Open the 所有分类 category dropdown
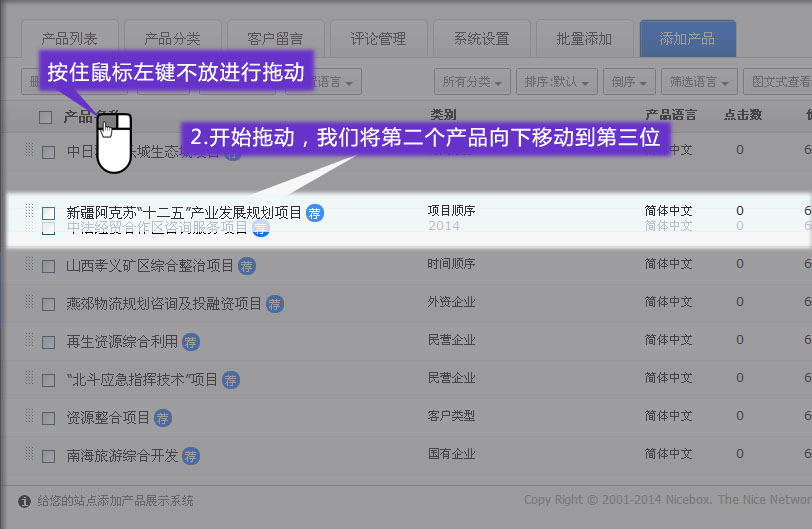The width and height of the screenshot is (812, 529). click(x=473, y=82)
